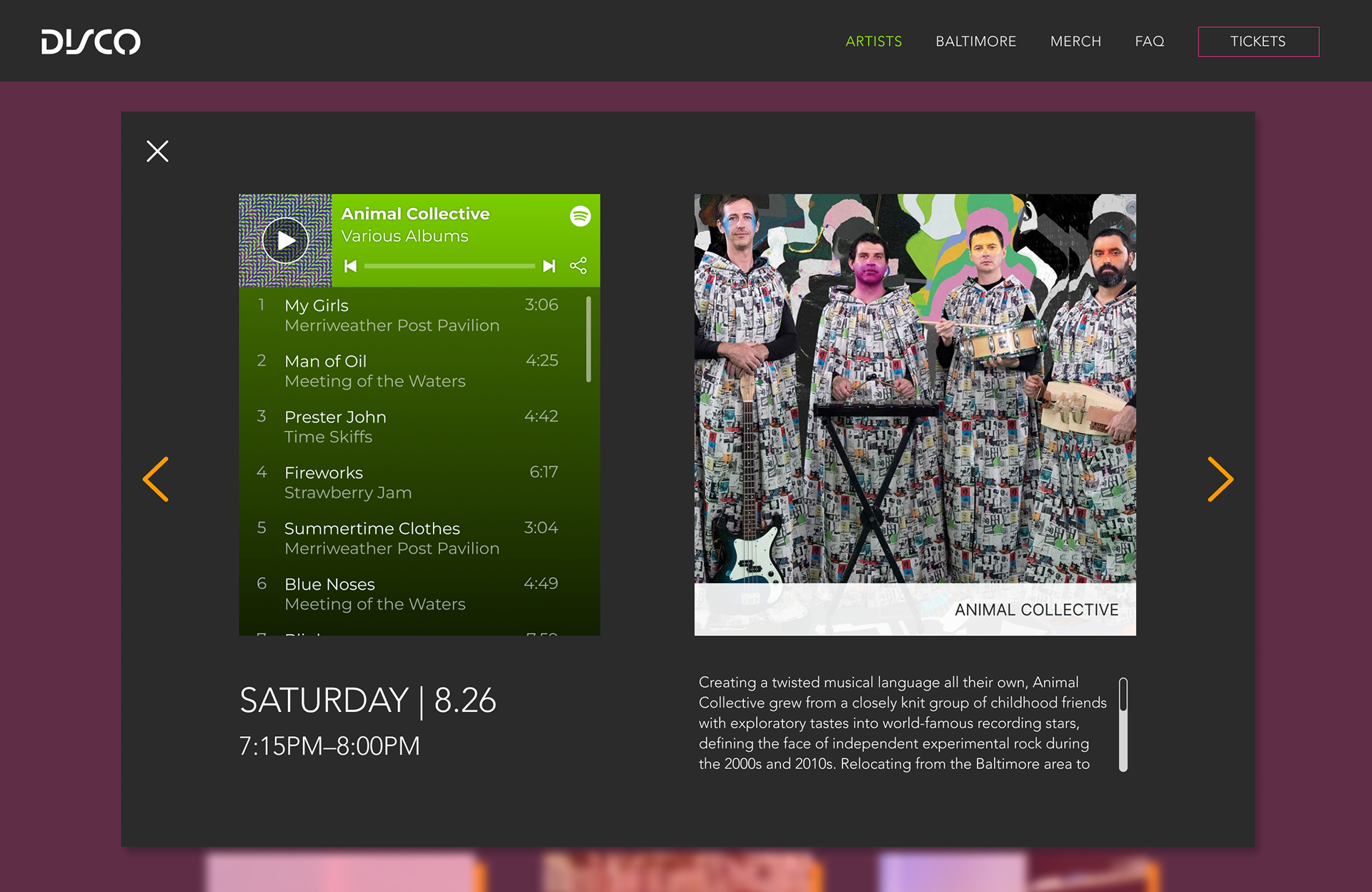Viewport: 1372px width, 892px height.
Task: Open Spotify via the Spotify logo
Action: [580, 216]
